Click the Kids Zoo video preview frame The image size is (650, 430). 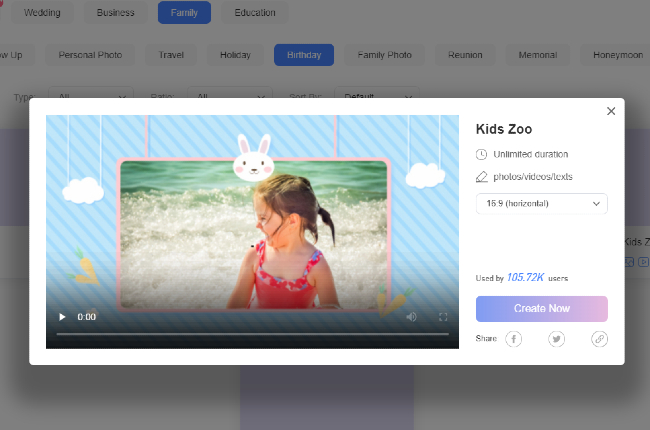252,232
